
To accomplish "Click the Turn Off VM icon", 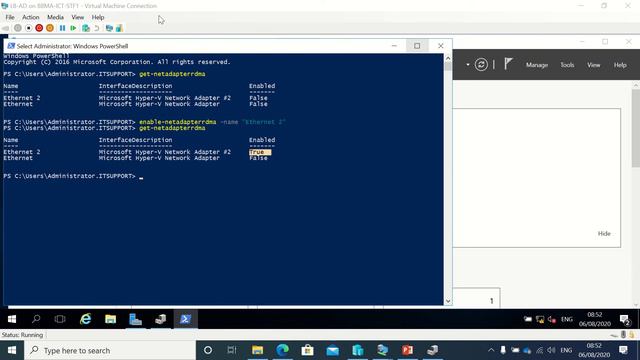I will coord(28,28).
